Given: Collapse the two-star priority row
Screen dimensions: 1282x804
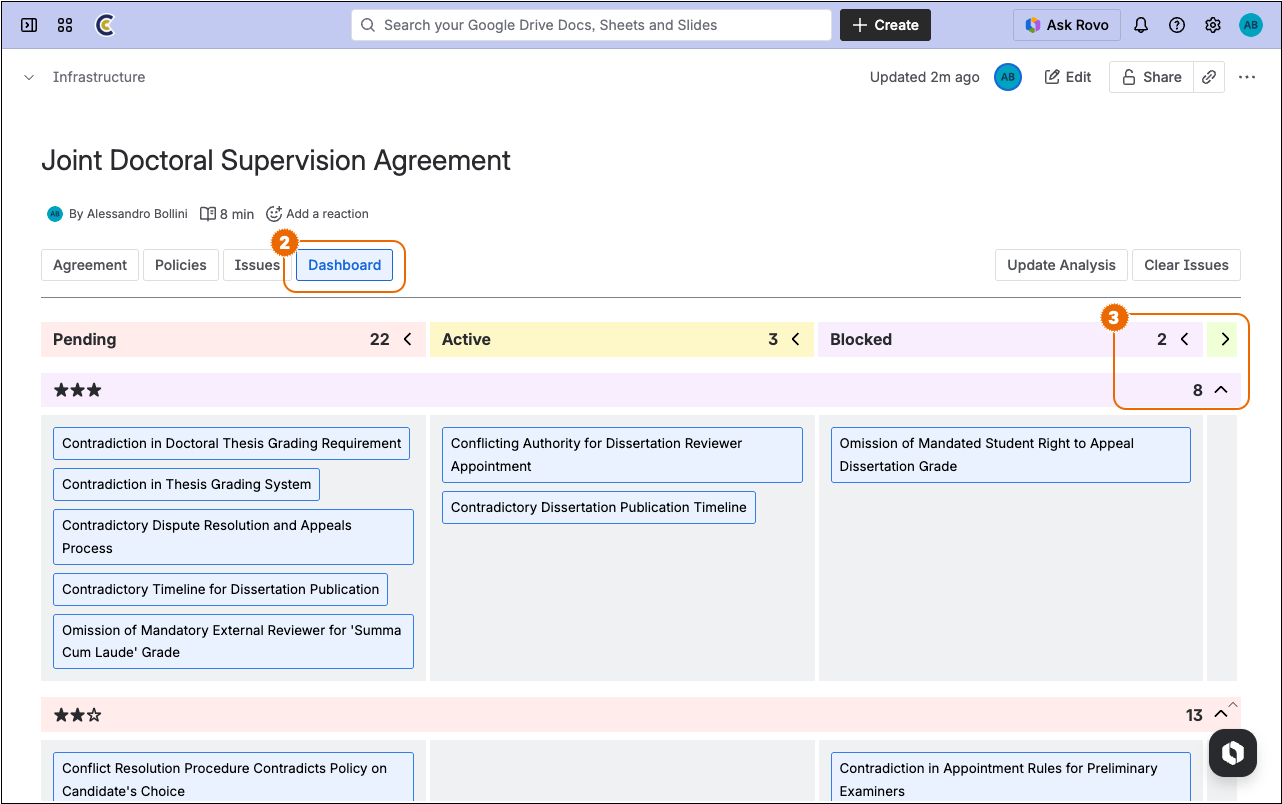Looking at the screenshot, I should coord(1220,715).
